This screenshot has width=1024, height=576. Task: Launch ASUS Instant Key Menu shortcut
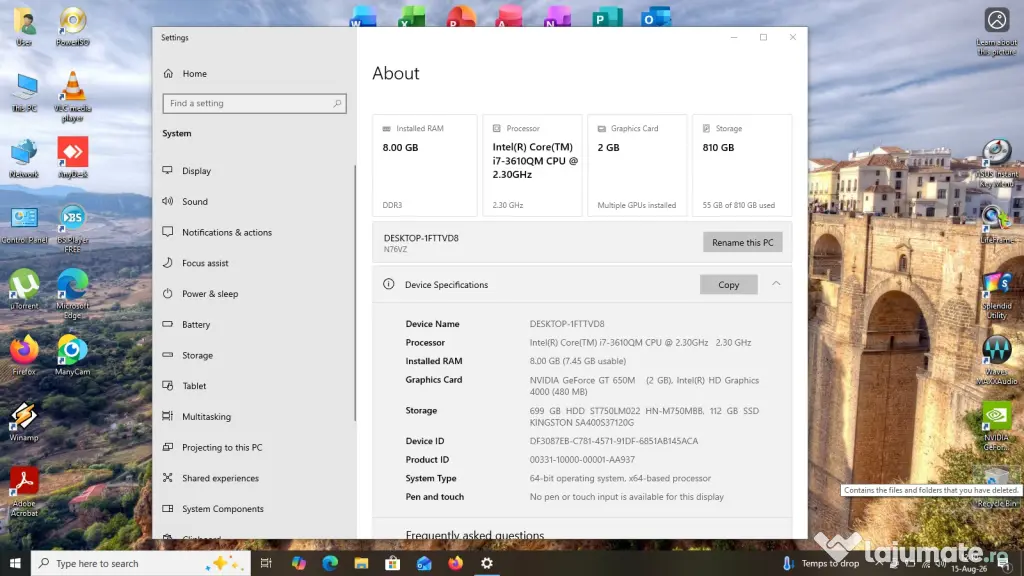click(x=997, y=163)
